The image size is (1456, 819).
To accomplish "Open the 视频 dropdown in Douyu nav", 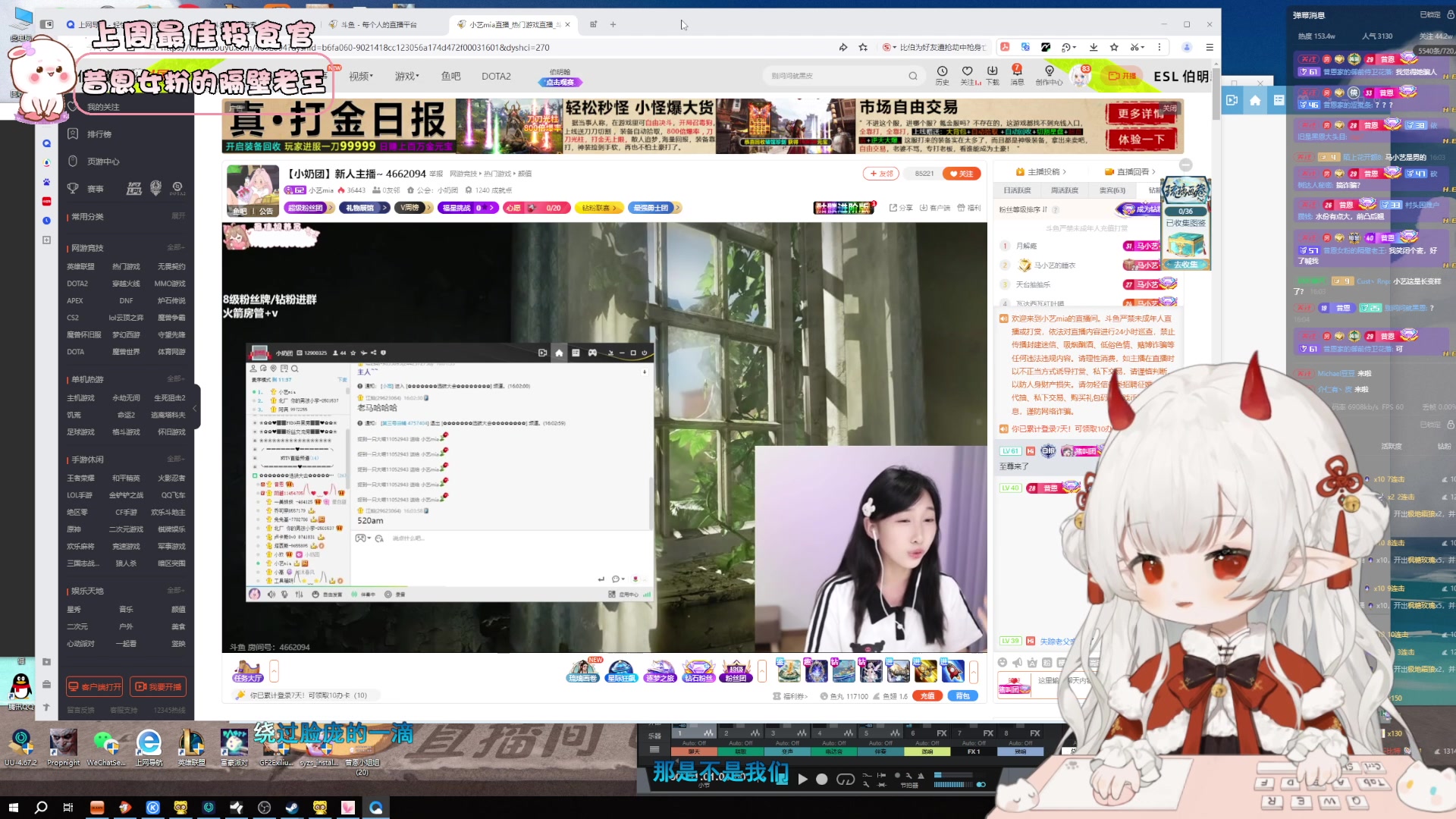I will point(361,76).
